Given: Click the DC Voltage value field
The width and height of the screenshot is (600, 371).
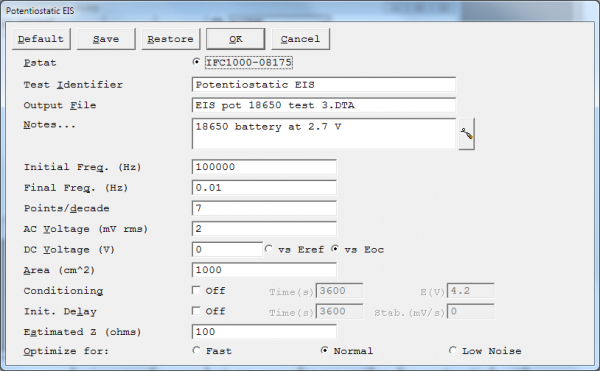Looking at the screenshot, I should (x=227, y=250).
